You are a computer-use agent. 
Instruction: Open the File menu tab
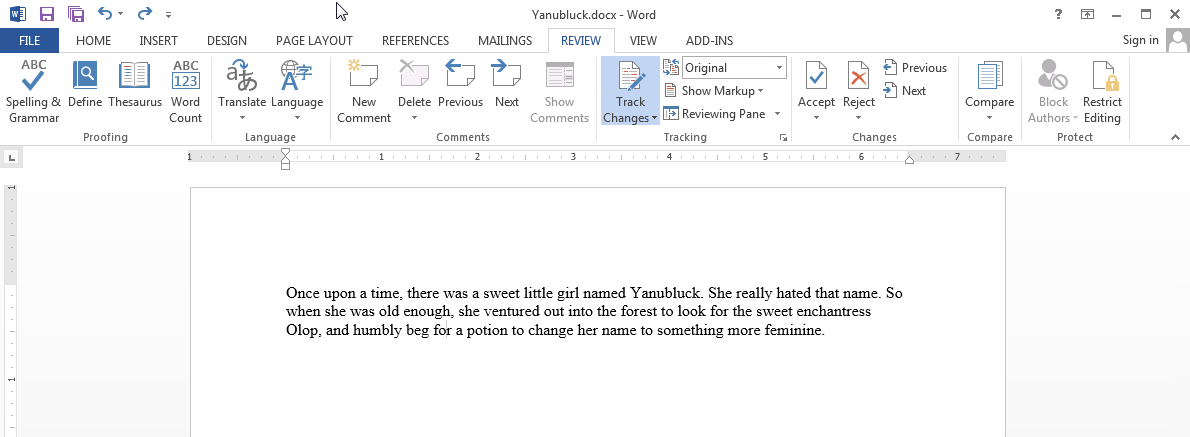(x=29, y=41)
